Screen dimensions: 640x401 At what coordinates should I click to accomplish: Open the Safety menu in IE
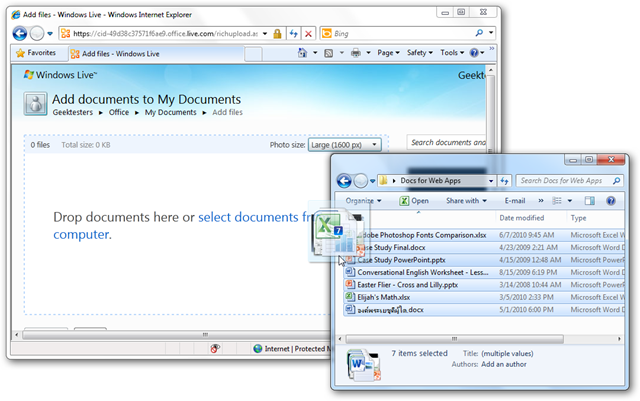pos(420,53)
